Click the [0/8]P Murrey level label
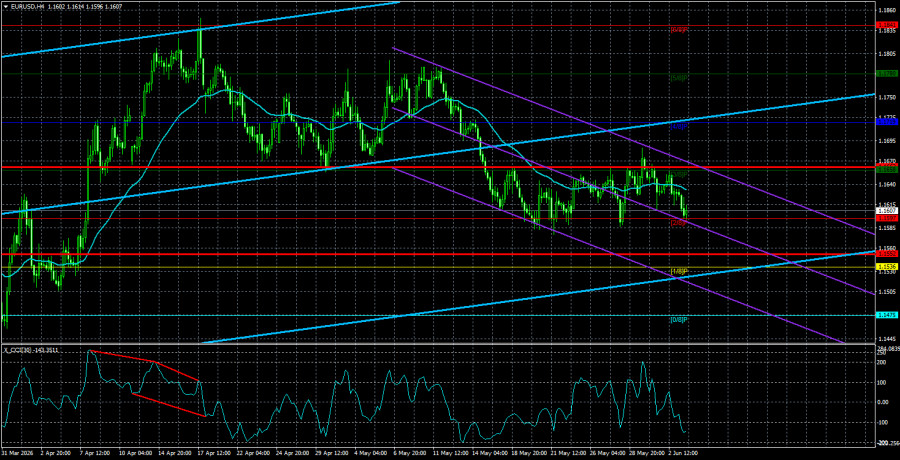The width and height of the screenshot is (900, 460). coord(678,319)
